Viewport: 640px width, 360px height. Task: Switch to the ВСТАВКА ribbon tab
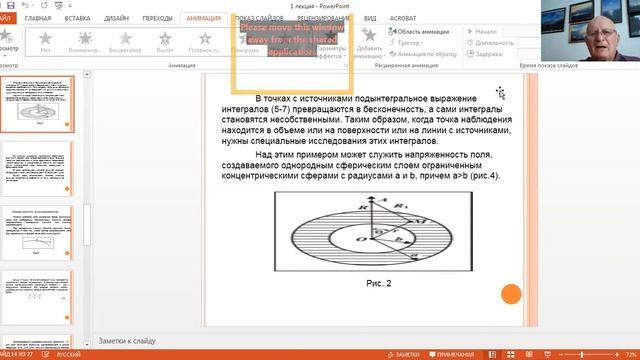tap(77, 18)
